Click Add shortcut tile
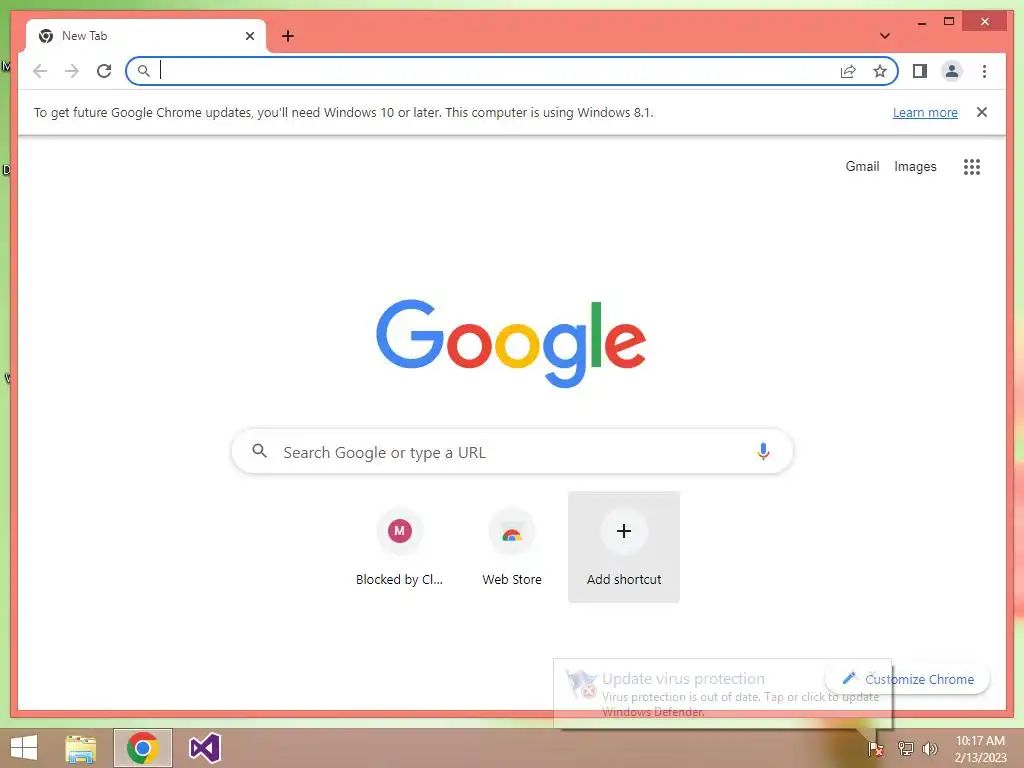The image size is (1024, 768). [624, 547]
